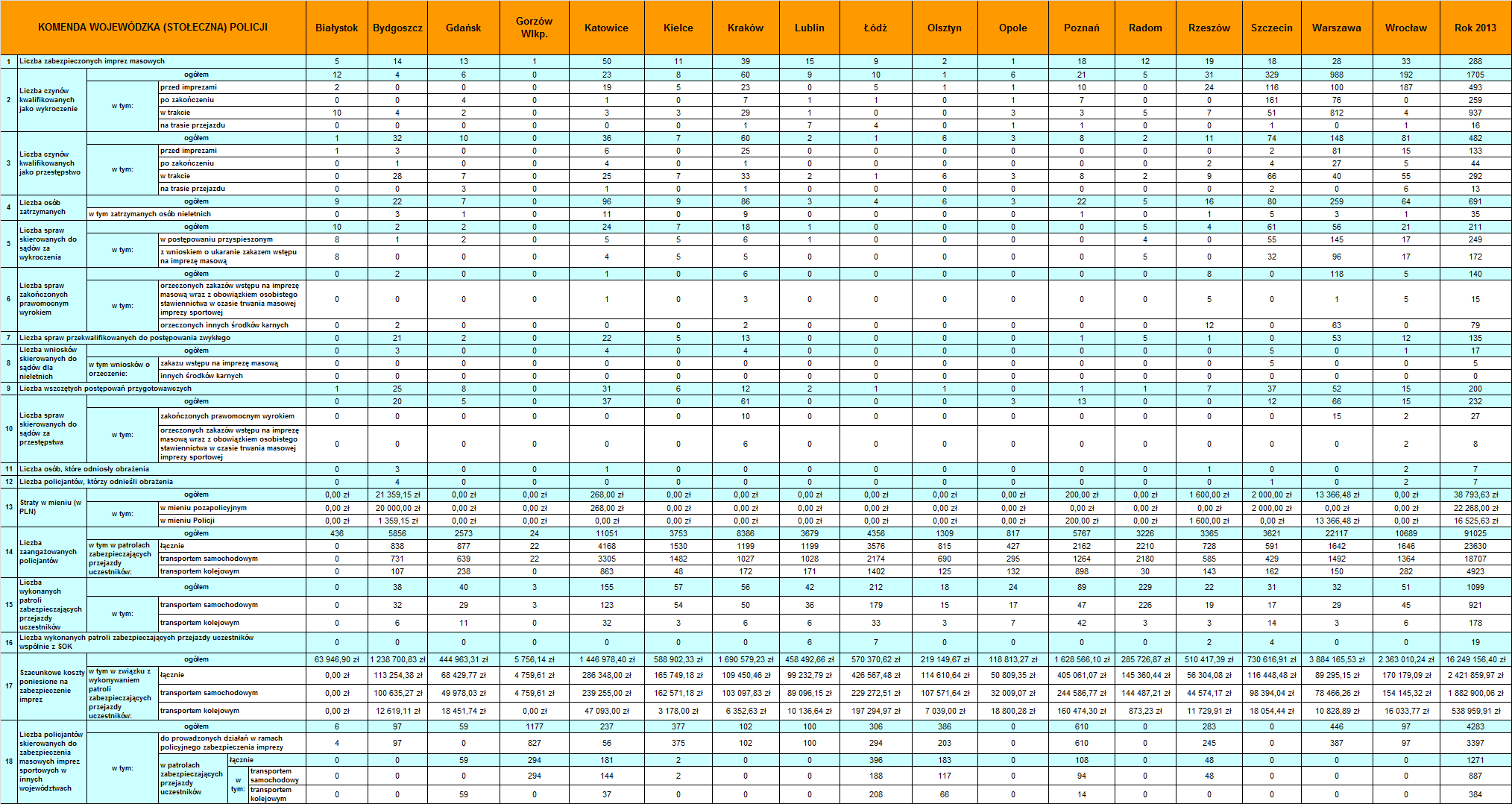This screenshot has height=804, width=1512.
Task: Click Warszawa cost cell '3 884 165,53 zł'
Action: pyautogui.click(x=1337, y=659)
